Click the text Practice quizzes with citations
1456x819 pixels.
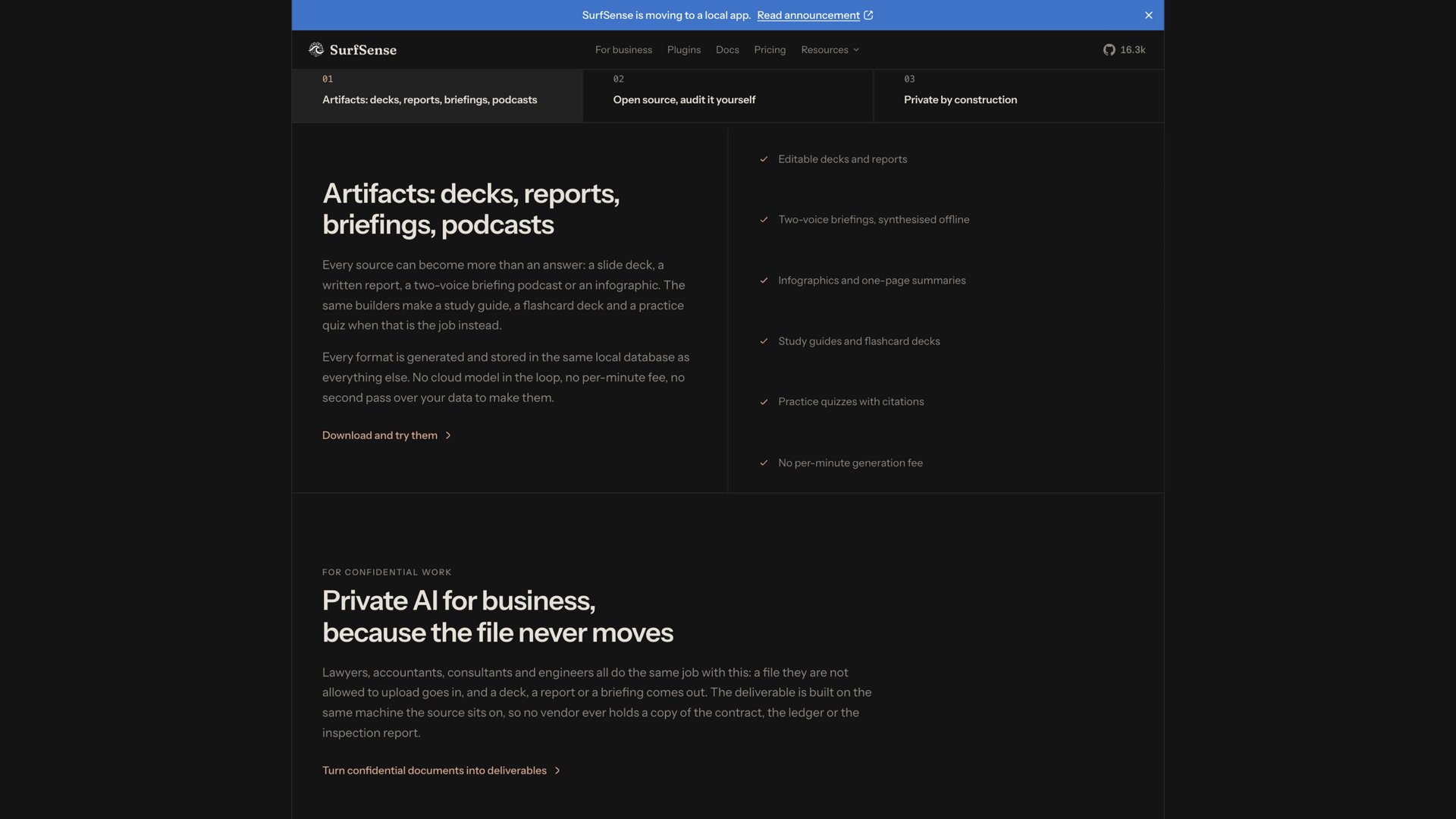851,402
